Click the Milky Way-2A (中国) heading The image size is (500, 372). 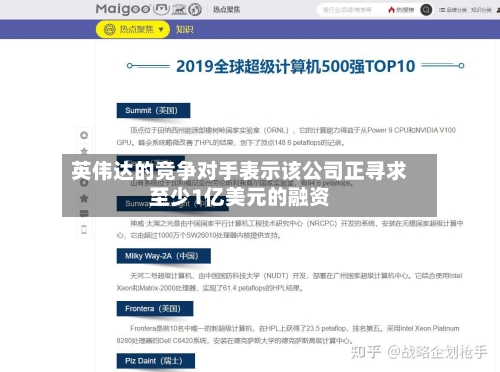coord(164,256)
